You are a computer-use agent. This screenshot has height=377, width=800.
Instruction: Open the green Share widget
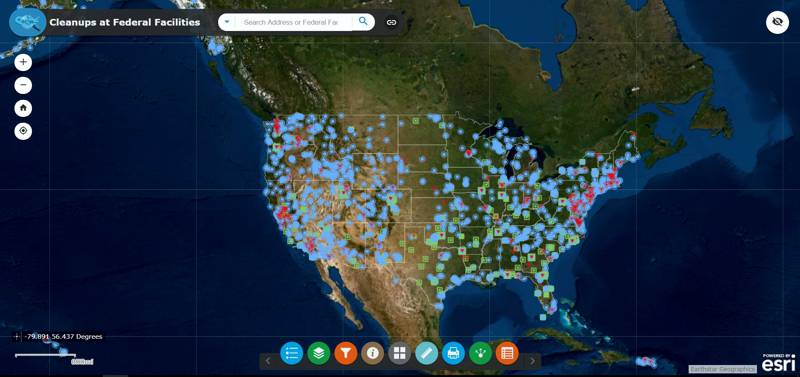coord(480,353)
